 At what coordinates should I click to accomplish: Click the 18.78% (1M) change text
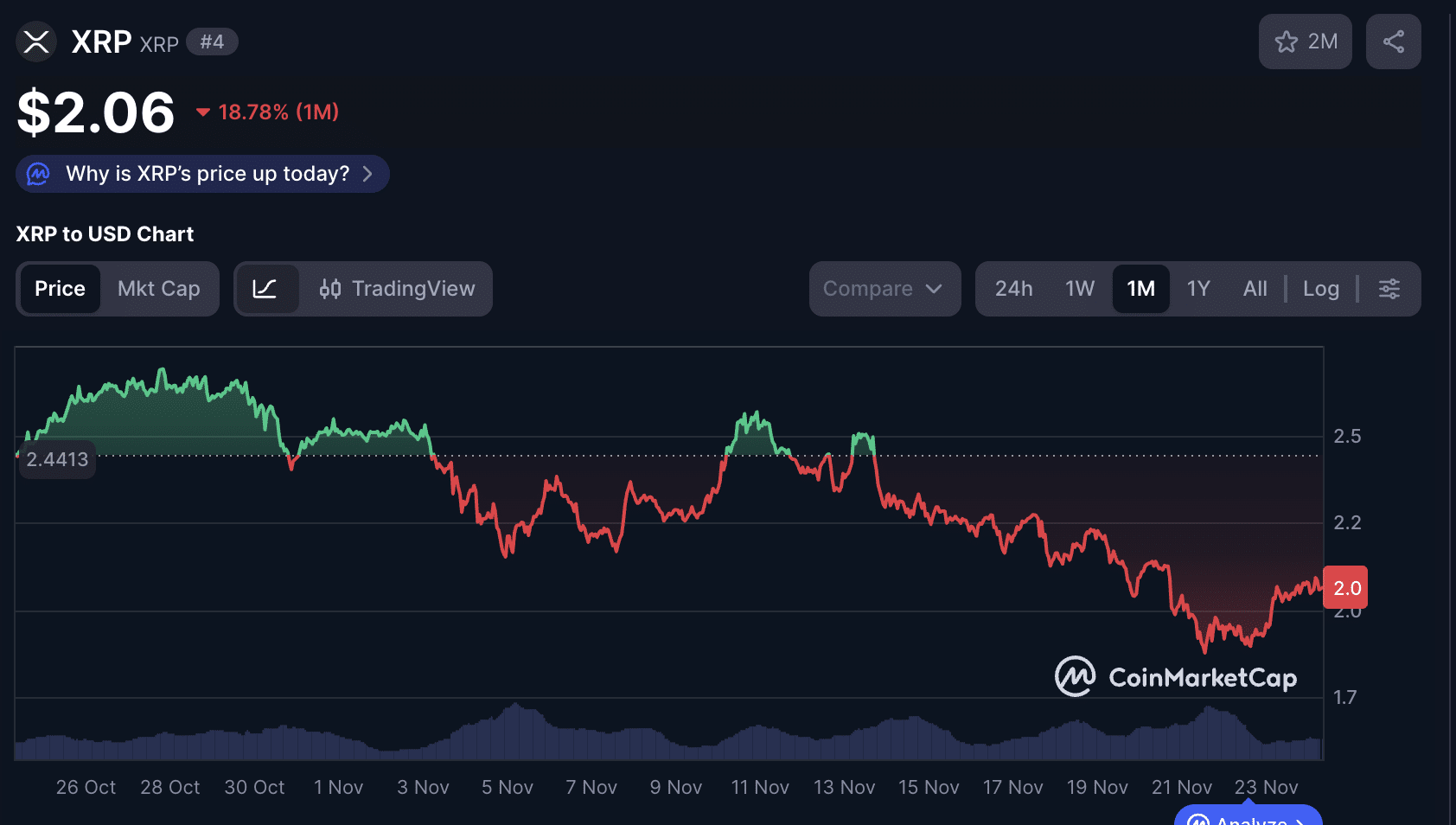[x=278, y=112]
